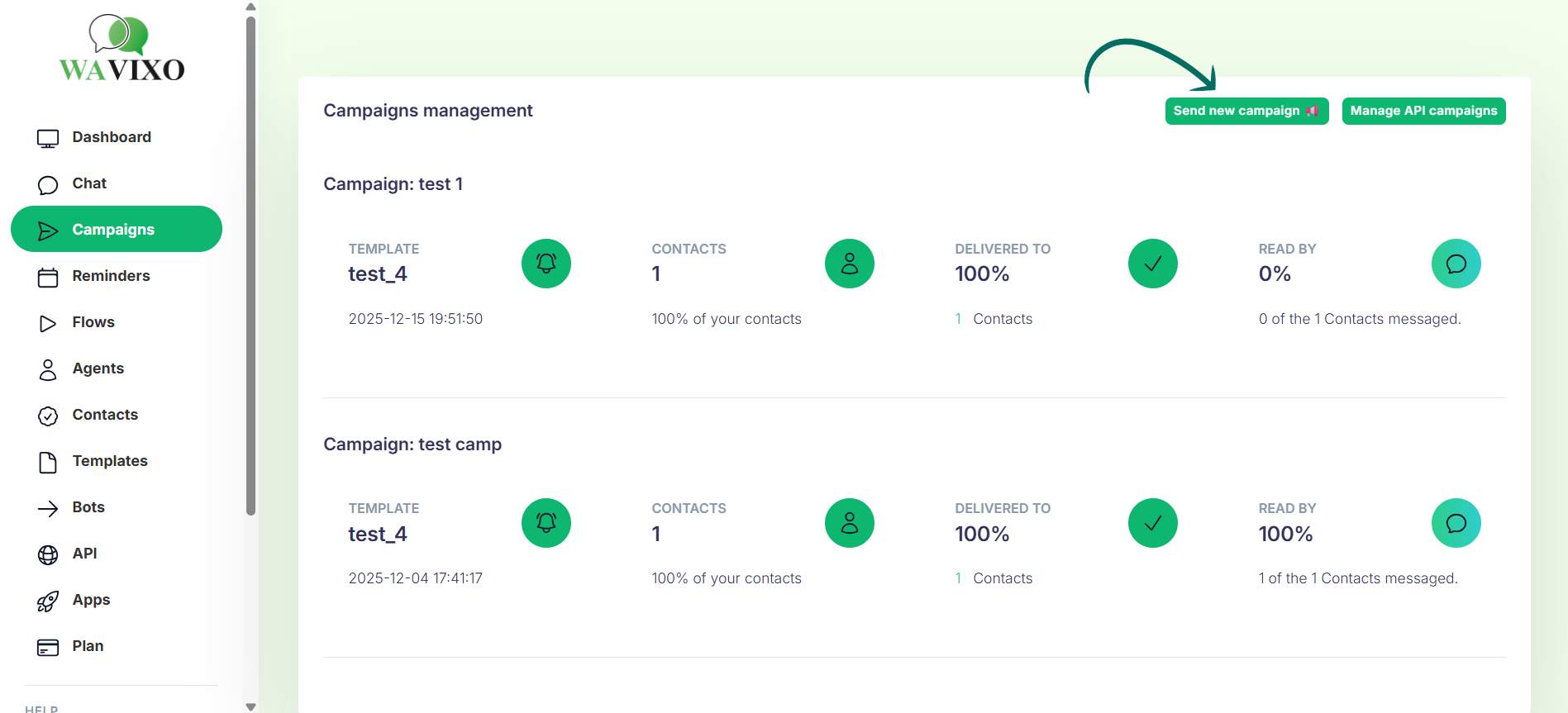Click the bell icon in test 1 campaign

click(546, 264)
